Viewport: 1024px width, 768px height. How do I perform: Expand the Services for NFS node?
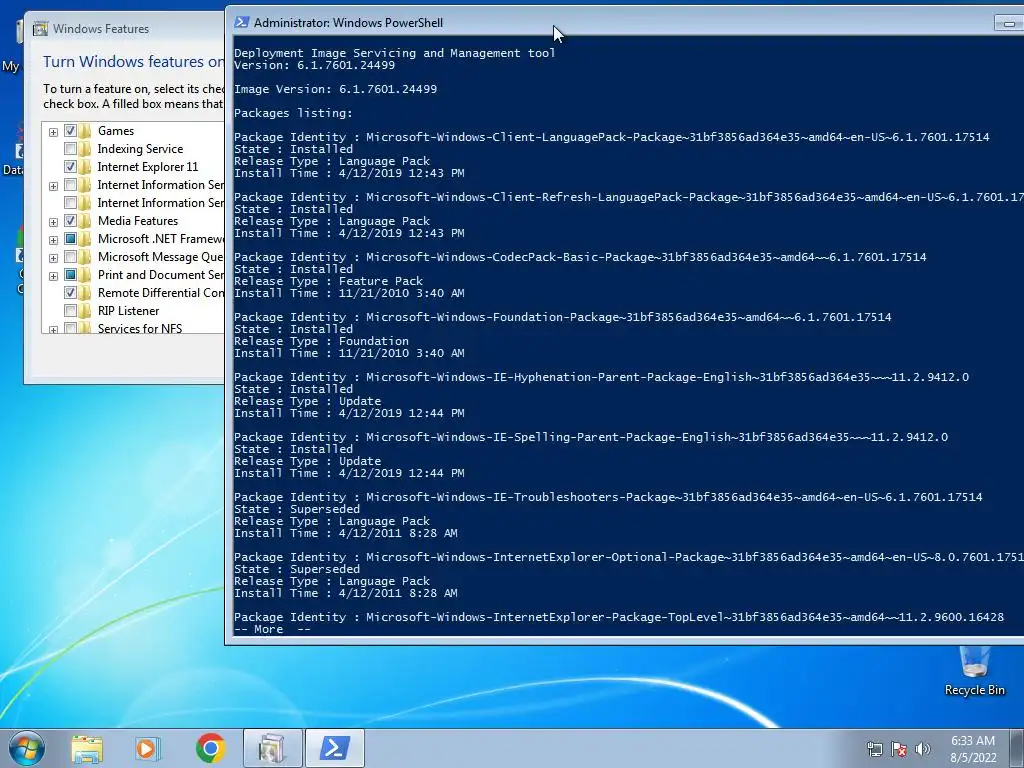pos(54,330)
